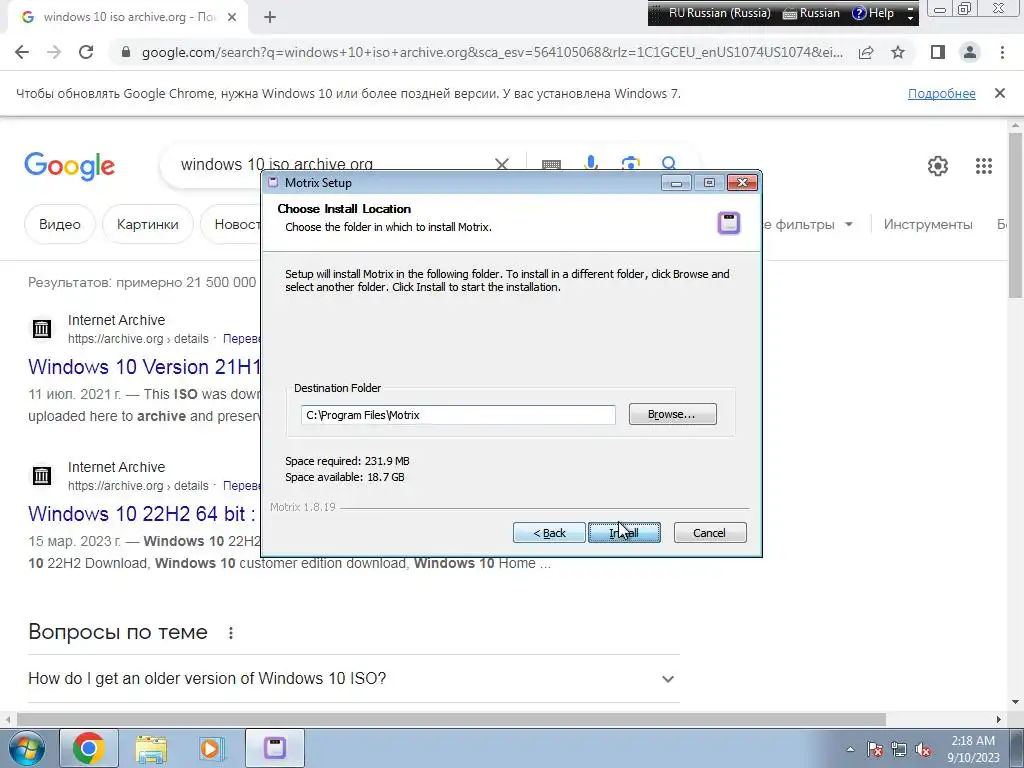The width and height of the screenshot is (1024, 768).
Task: Click the Chrome address bar URL
Action: click(492, 52)
